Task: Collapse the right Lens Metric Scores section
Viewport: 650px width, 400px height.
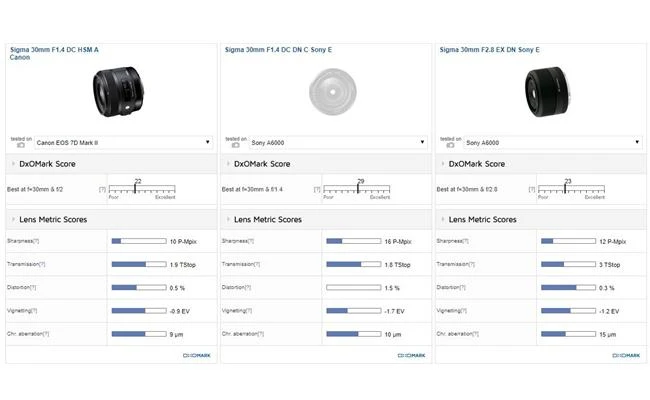Action: (x=445, y=219)
